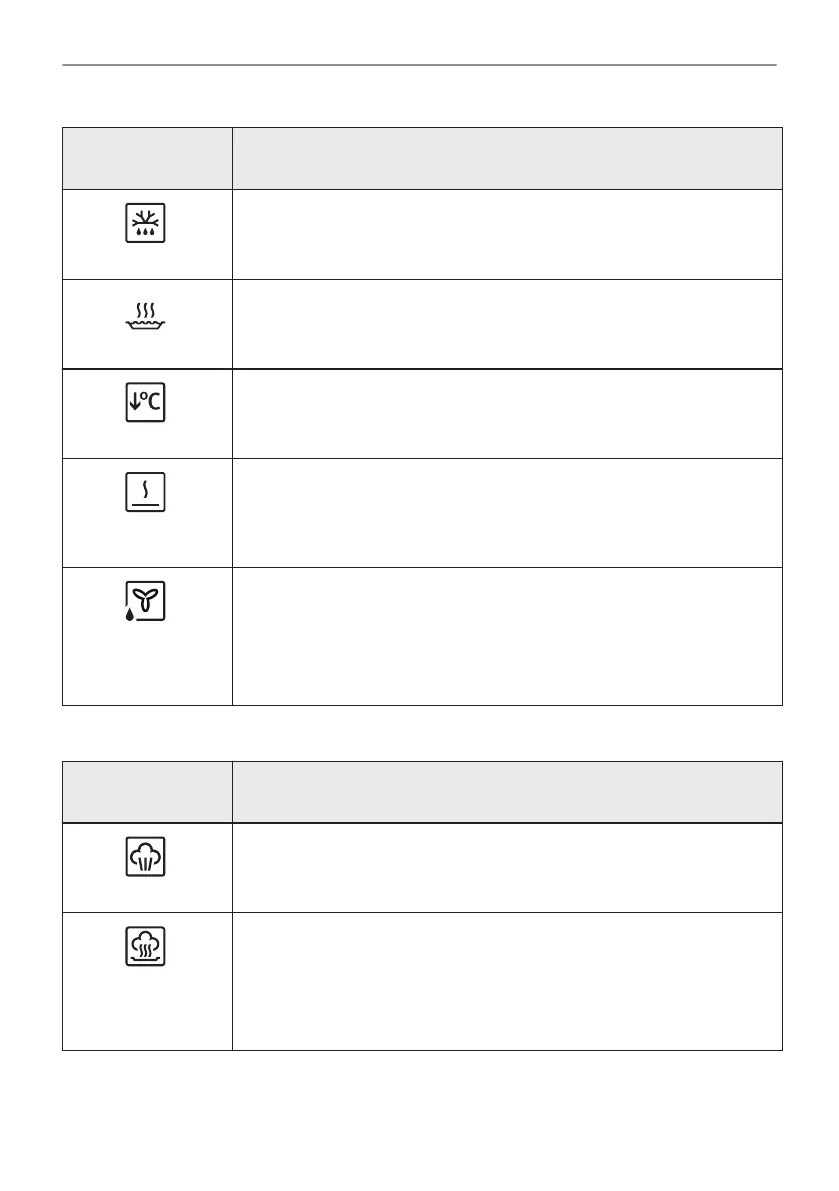
Task: Select the bottom heat single-steam-line icon
Action: pyautogui.click(x=145, y=491)
